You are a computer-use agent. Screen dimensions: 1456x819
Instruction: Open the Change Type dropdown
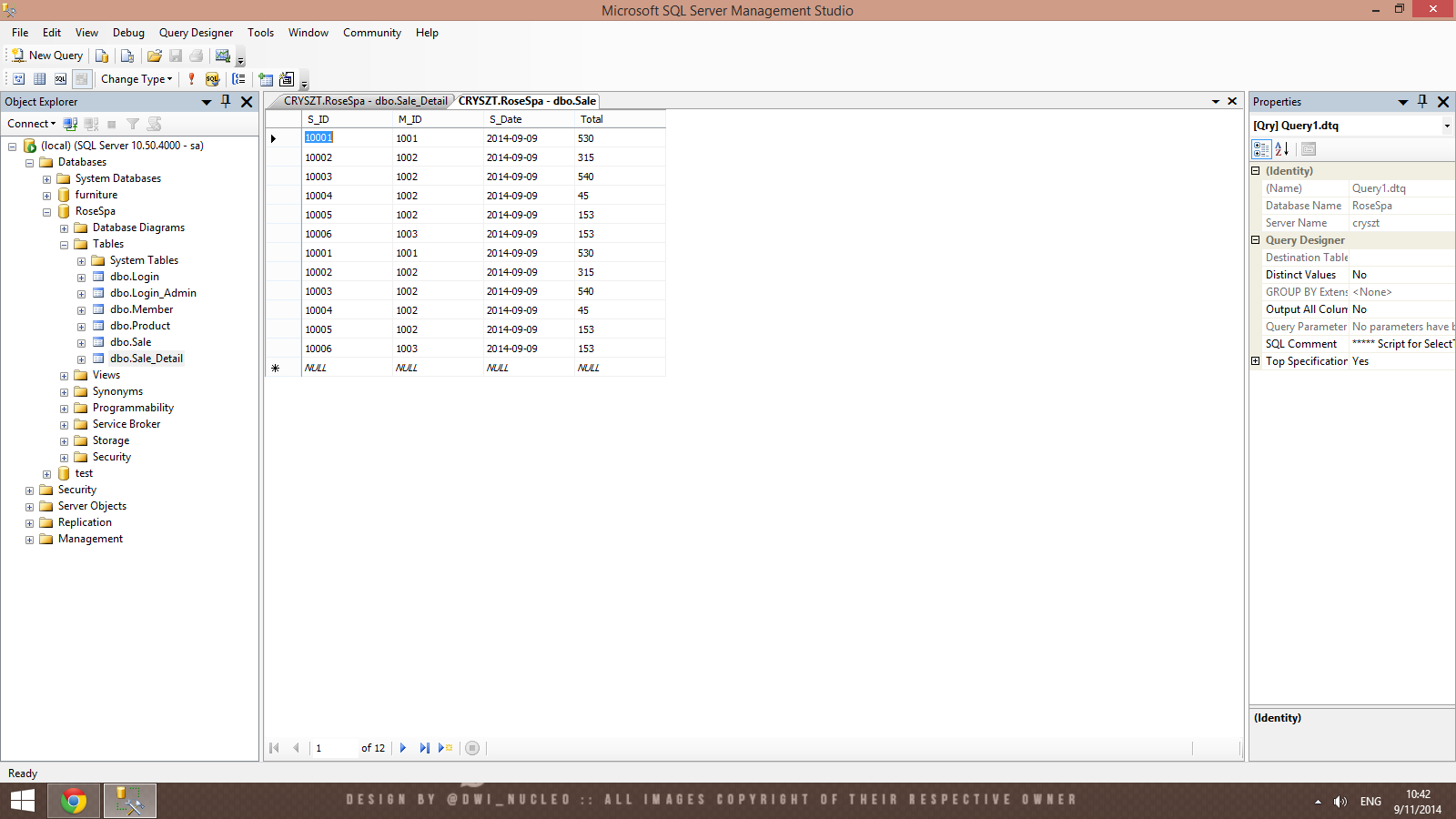(136, 79)
